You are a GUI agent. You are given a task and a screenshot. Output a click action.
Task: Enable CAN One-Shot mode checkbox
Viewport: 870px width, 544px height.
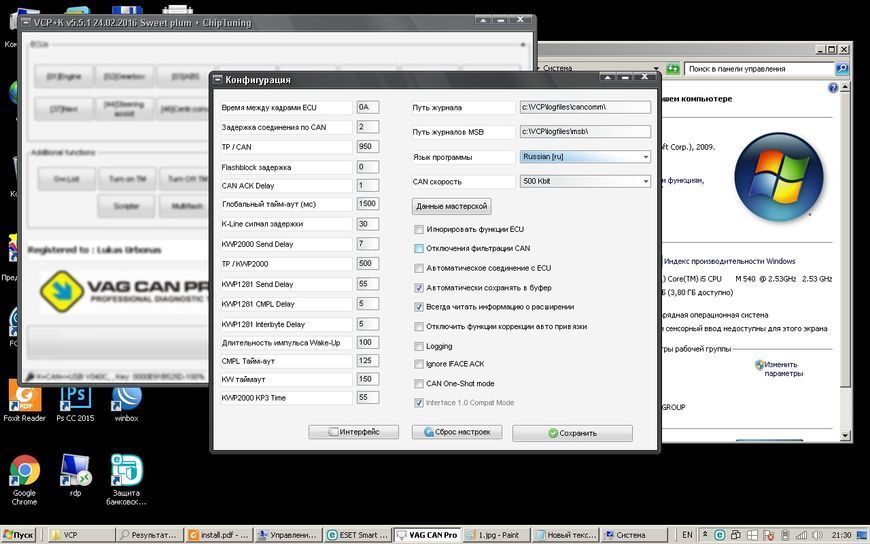[419, 384]
